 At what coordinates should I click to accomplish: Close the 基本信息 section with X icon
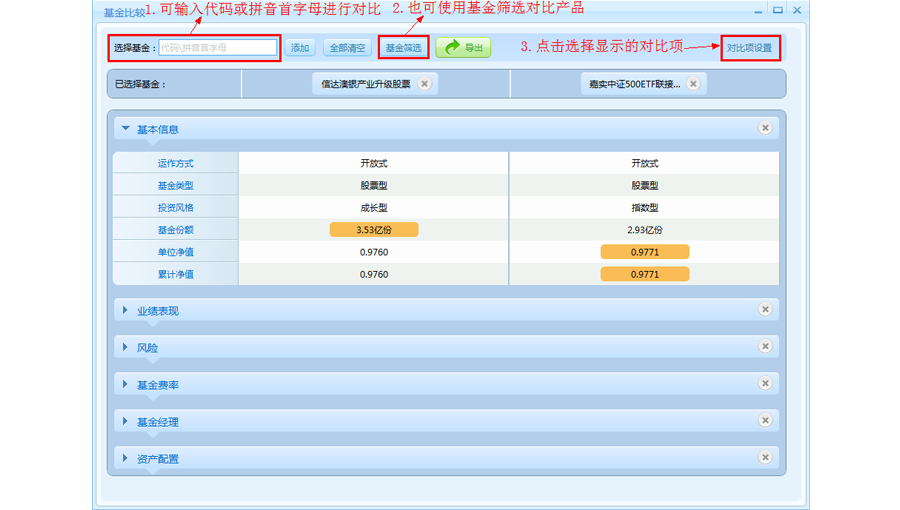pyautogui.click(x=765, y=128)
